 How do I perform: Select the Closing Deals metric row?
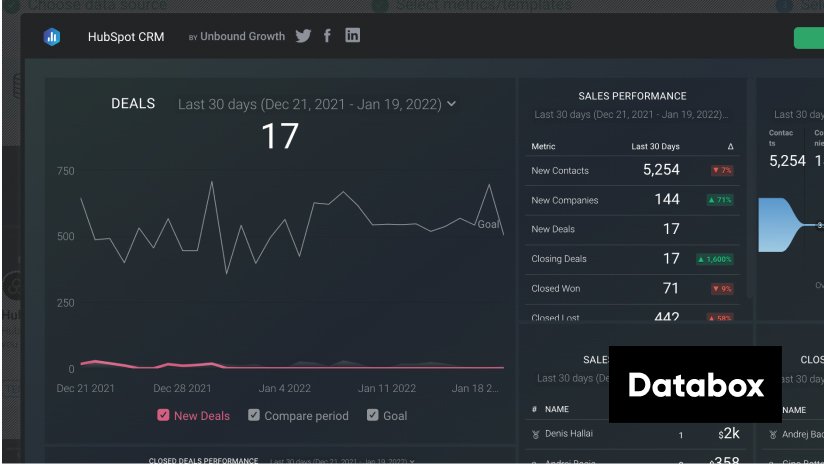point(632,259)
